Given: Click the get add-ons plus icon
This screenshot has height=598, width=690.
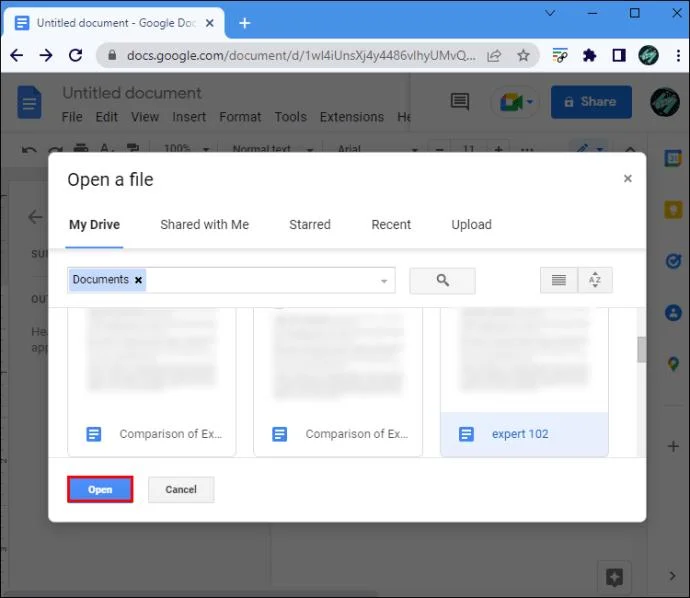Looking at the screenshot, I should point(673,446).
